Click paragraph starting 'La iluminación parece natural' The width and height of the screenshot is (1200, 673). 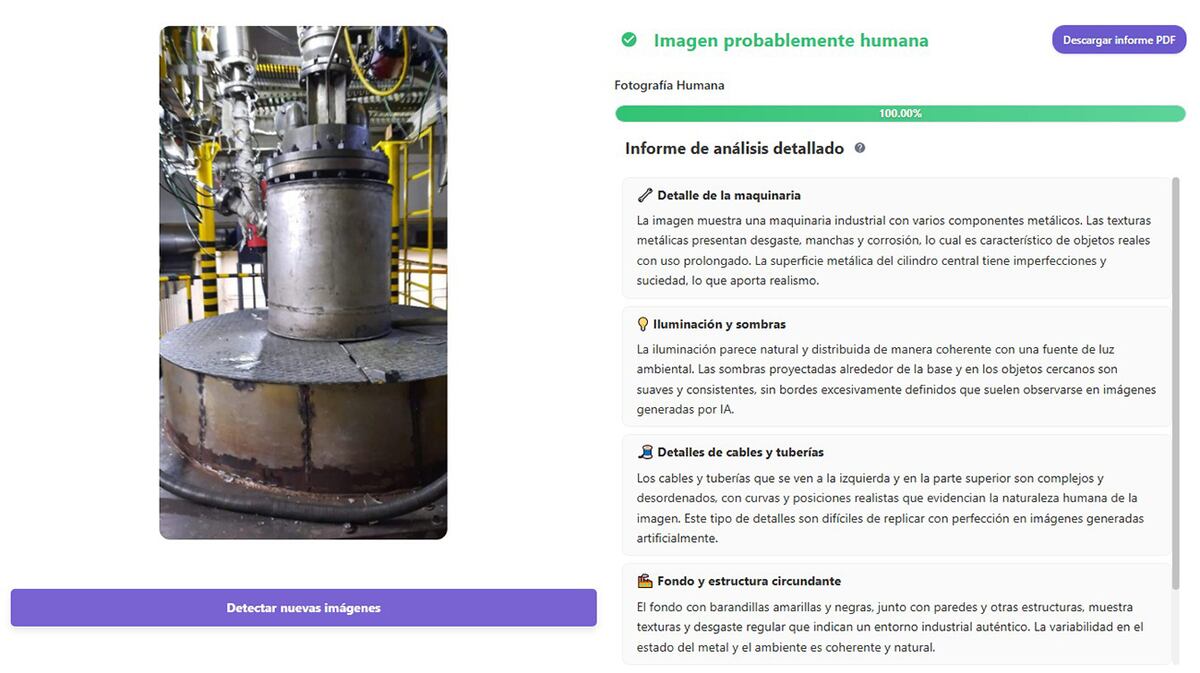pos(897,379)
